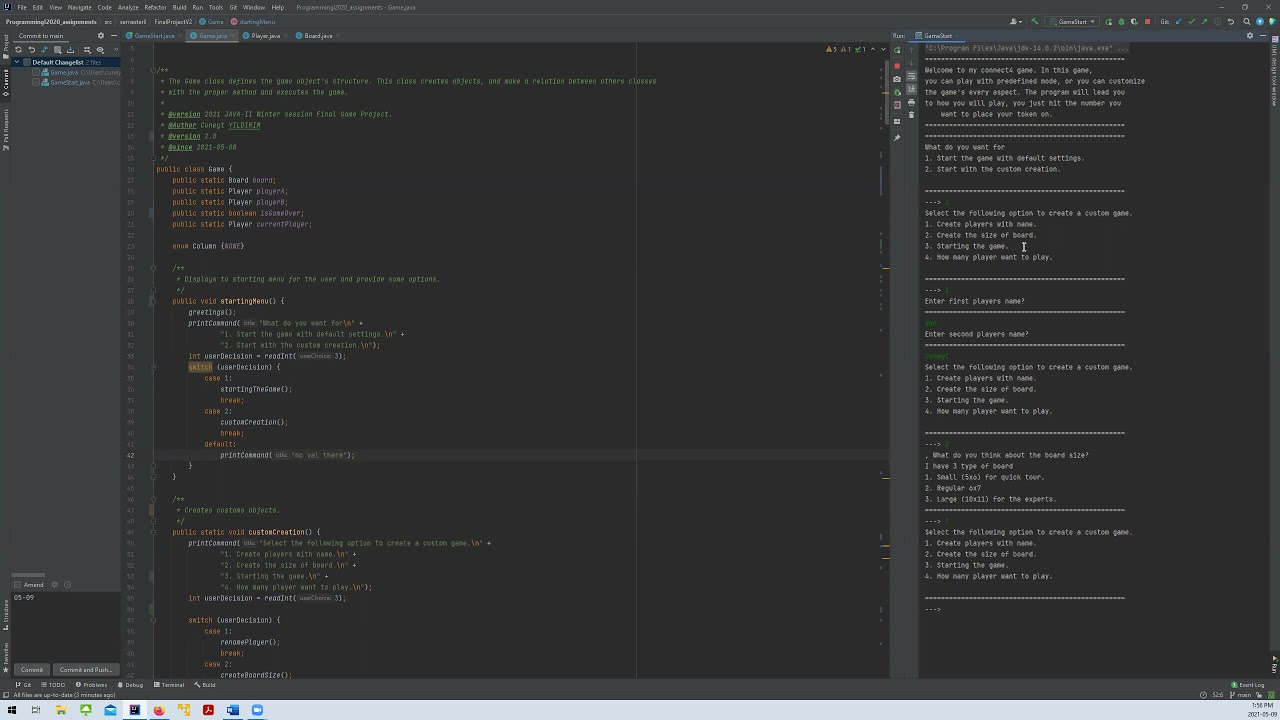Open the Refactor menu
This screenshot has width=1280, height=720.
point(155,7)
